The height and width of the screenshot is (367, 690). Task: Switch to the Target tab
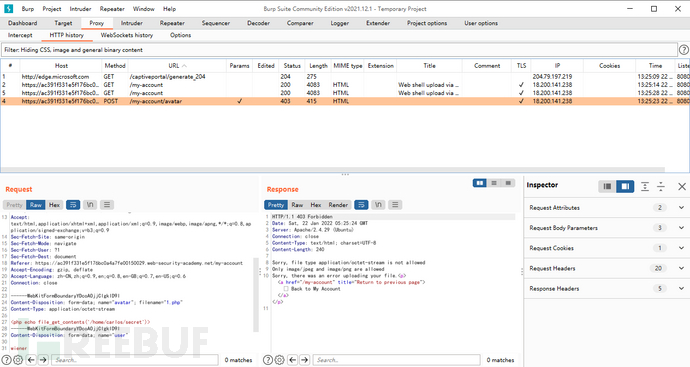(63, 23)
